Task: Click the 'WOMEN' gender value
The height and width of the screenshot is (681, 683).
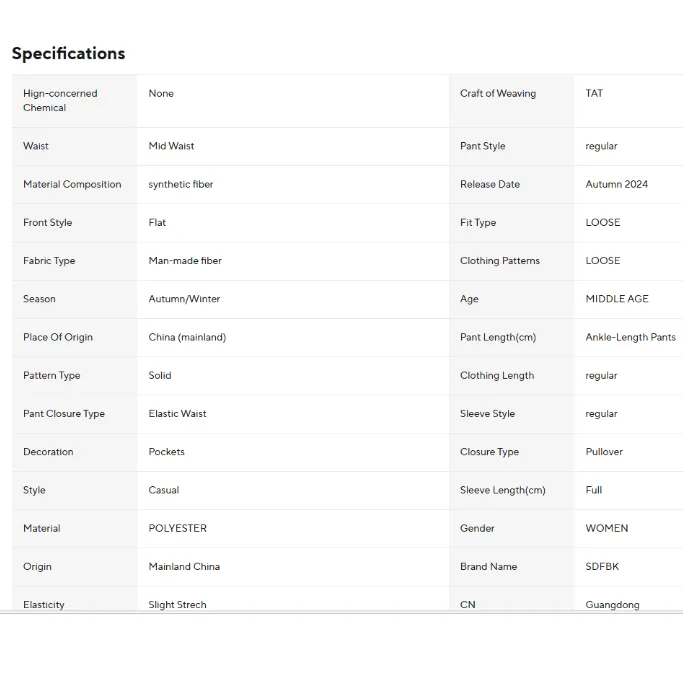Action: click(x=606, y=528)
